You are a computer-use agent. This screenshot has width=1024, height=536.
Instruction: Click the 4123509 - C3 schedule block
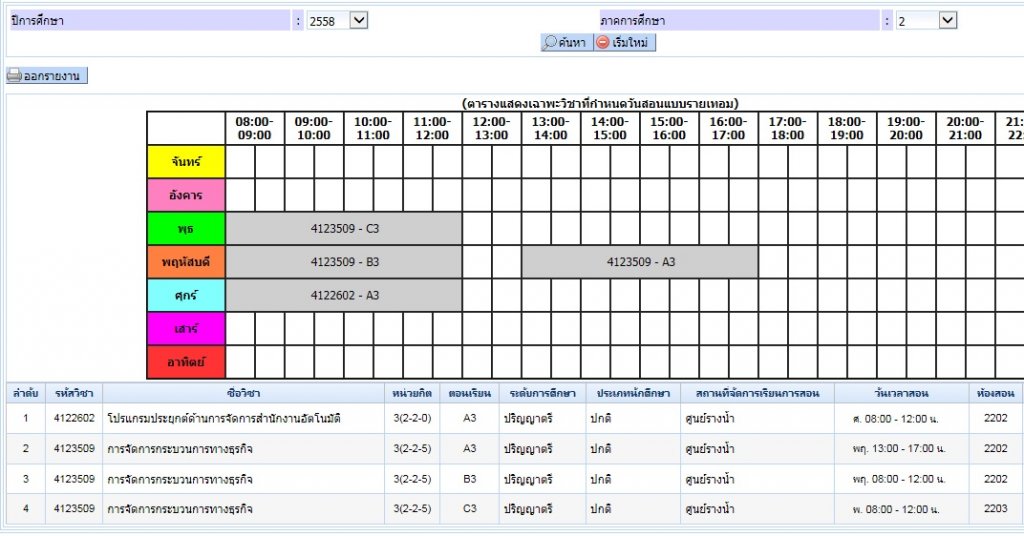[344, 229]
